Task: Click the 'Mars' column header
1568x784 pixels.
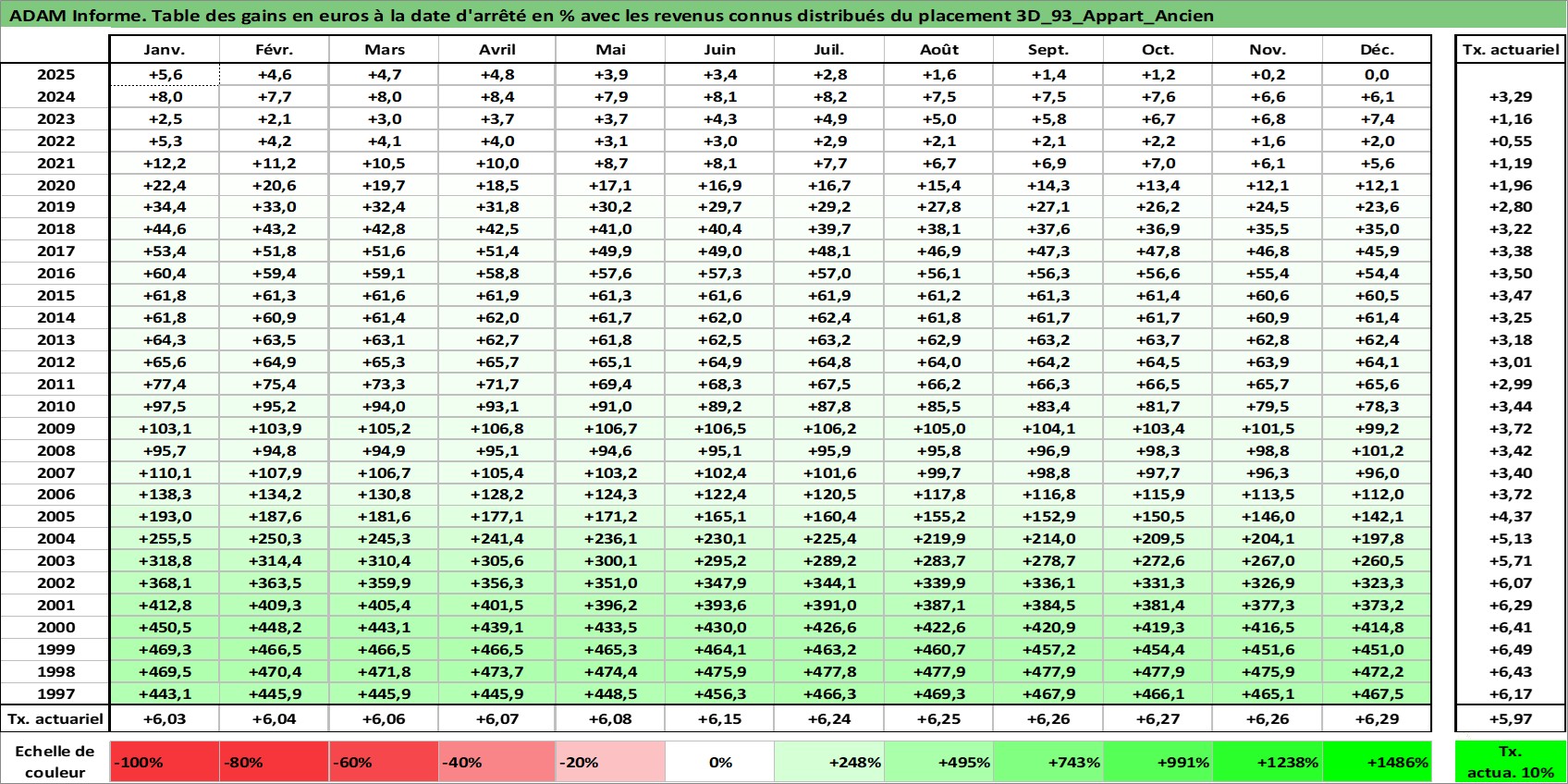Action: point(385,50)
